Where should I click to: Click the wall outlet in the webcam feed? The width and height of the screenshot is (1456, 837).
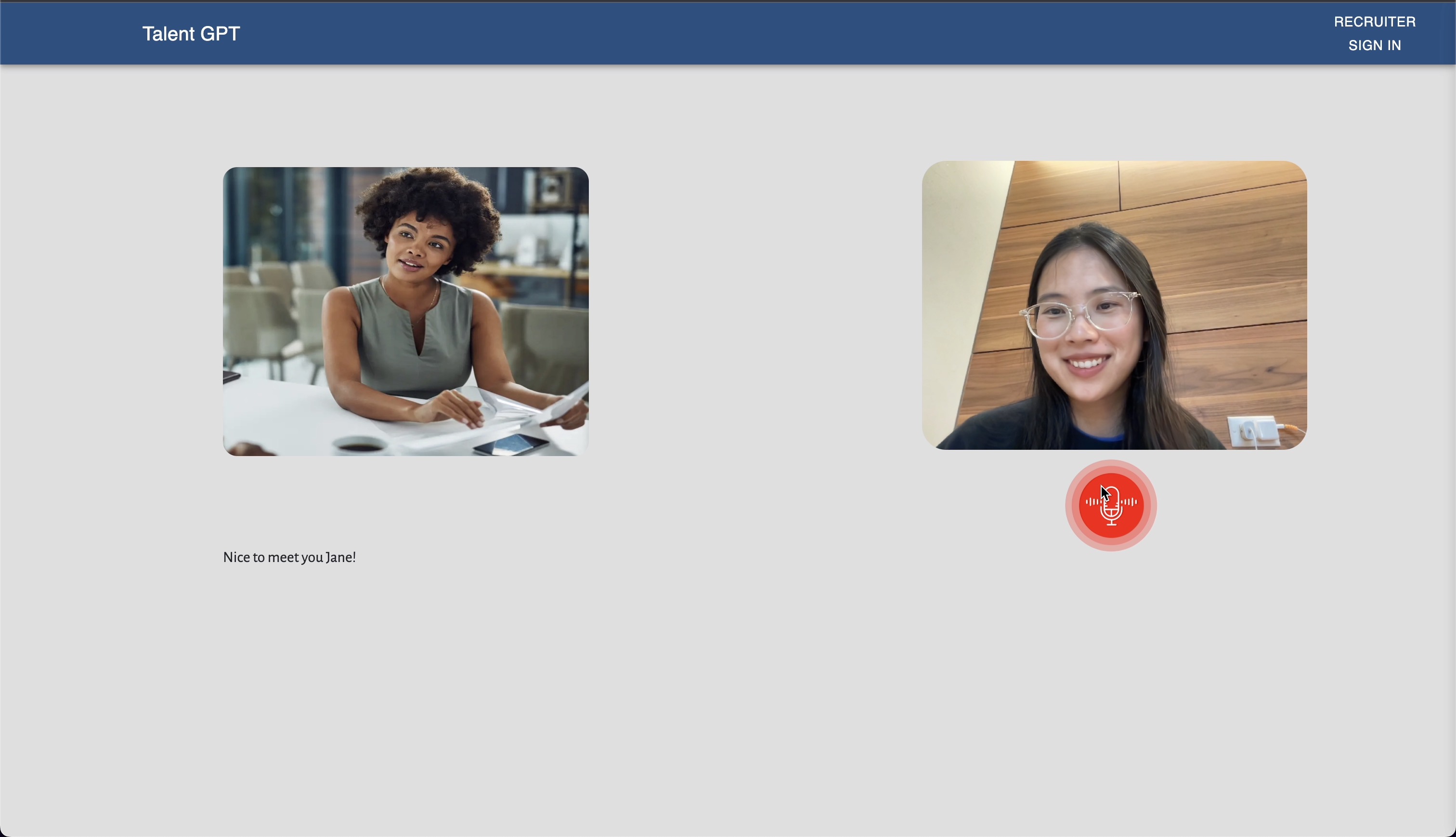[1254, 431]
